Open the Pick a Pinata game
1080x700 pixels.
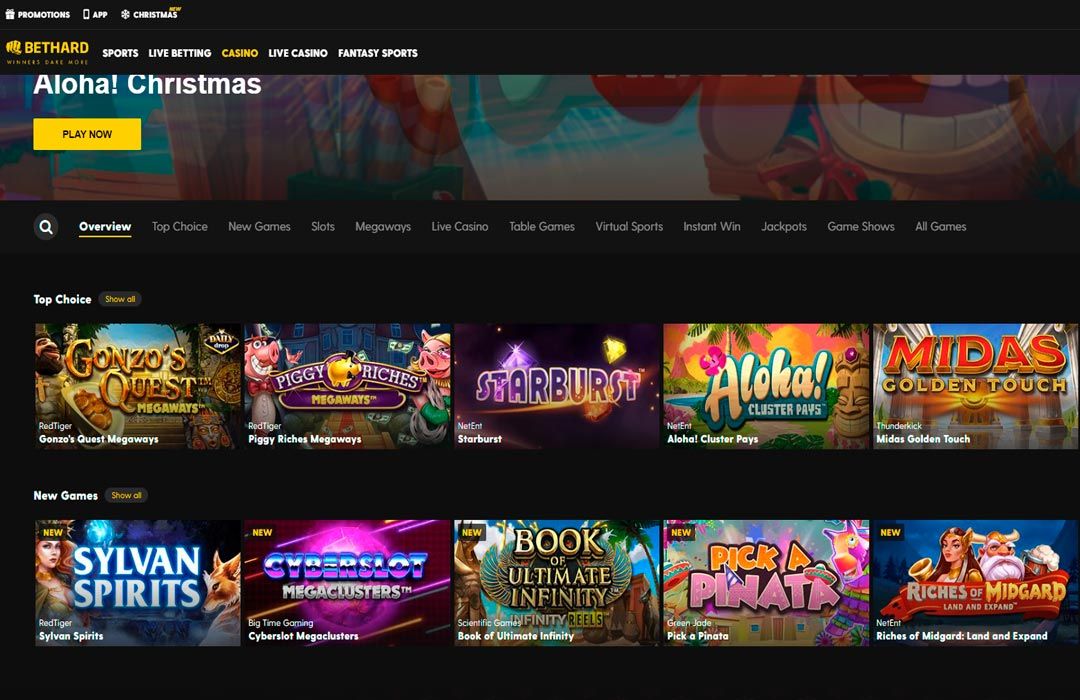tap(766, 582)
